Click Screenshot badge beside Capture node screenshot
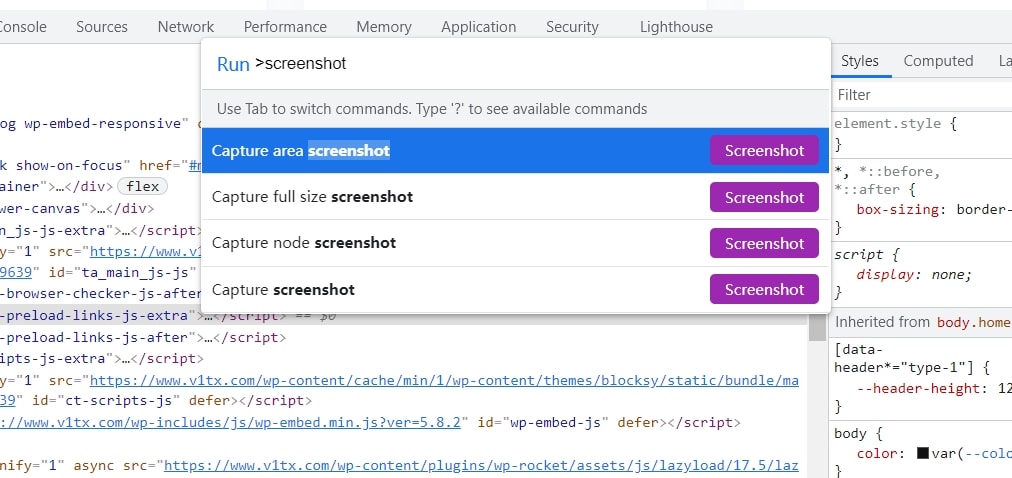The width and height of the screenshot is (1012, 478). point(764,243)
